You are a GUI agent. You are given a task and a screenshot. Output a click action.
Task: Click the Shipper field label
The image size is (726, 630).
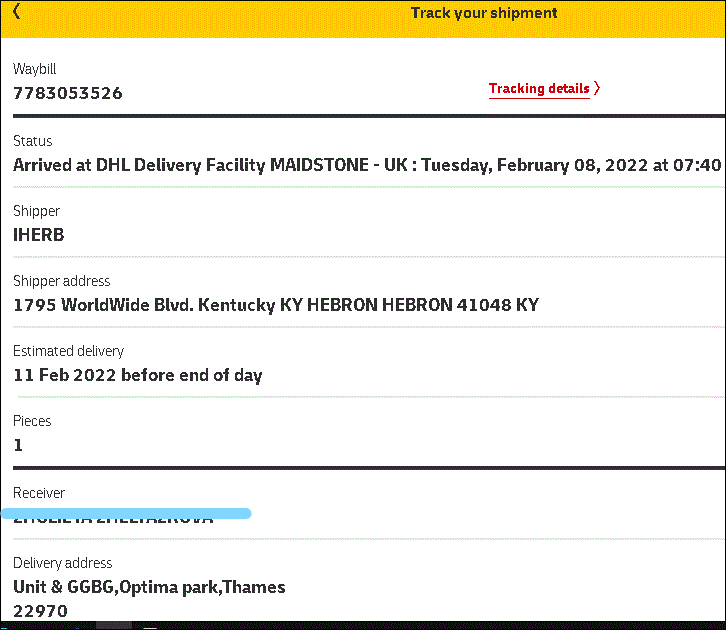click(x=36, y=211)
